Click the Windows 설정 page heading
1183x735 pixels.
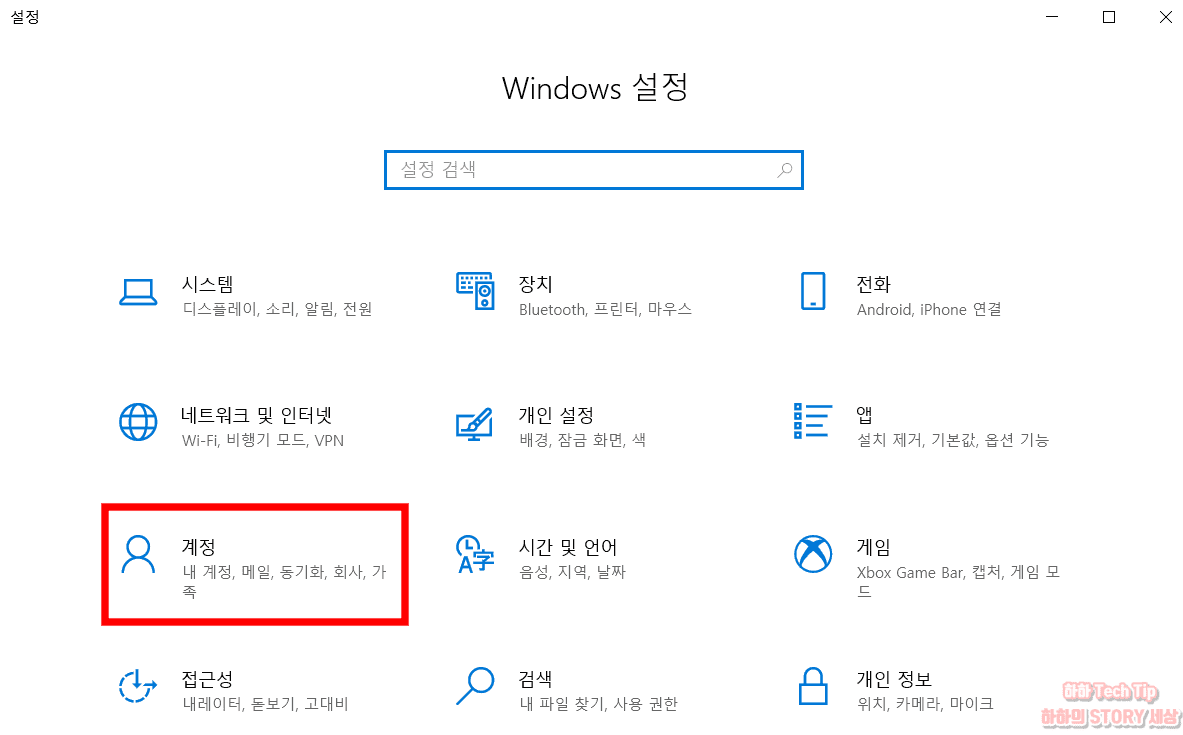[595, 88]
